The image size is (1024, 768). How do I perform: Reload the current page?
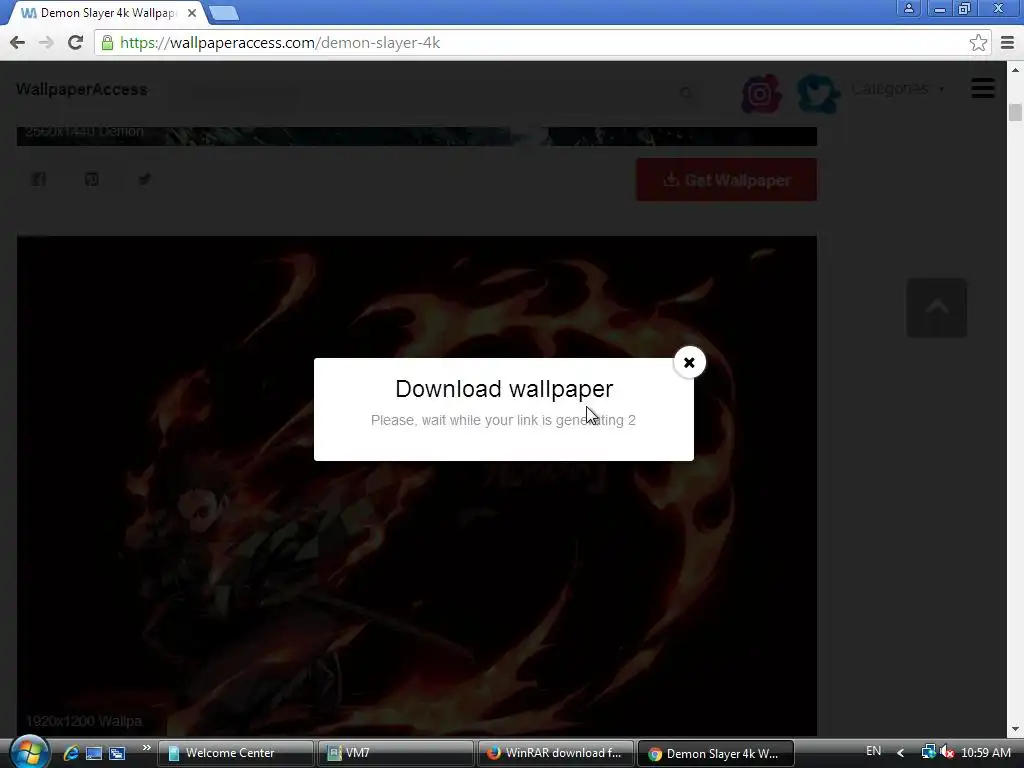point(75,42)
